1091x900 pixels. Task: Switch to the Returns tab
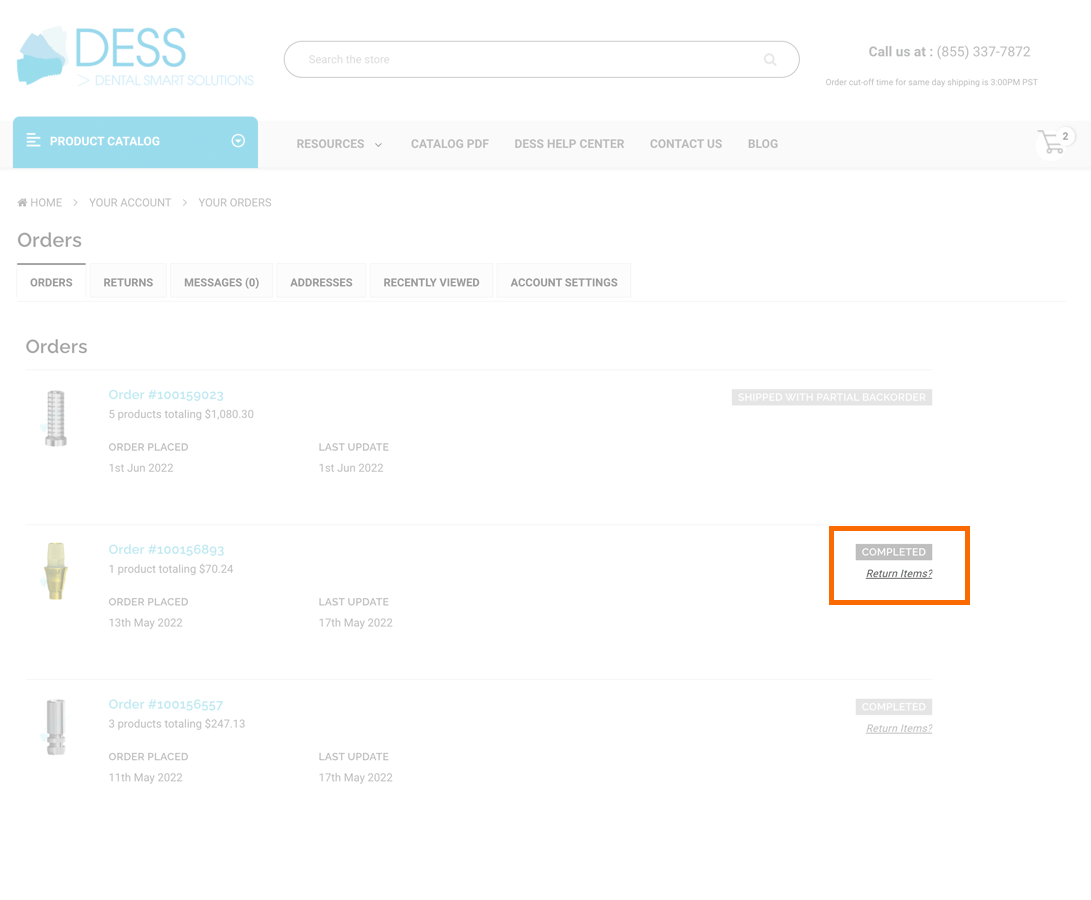click(128, 282)
